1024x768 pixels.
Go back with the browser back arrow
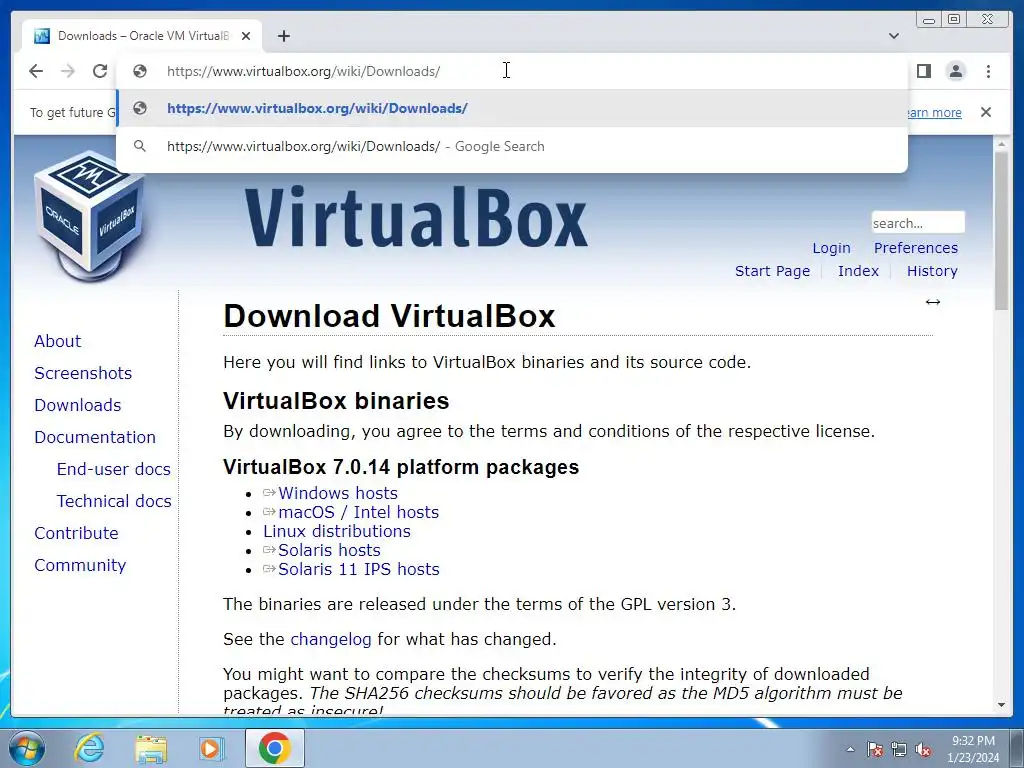tap(36, 71)
